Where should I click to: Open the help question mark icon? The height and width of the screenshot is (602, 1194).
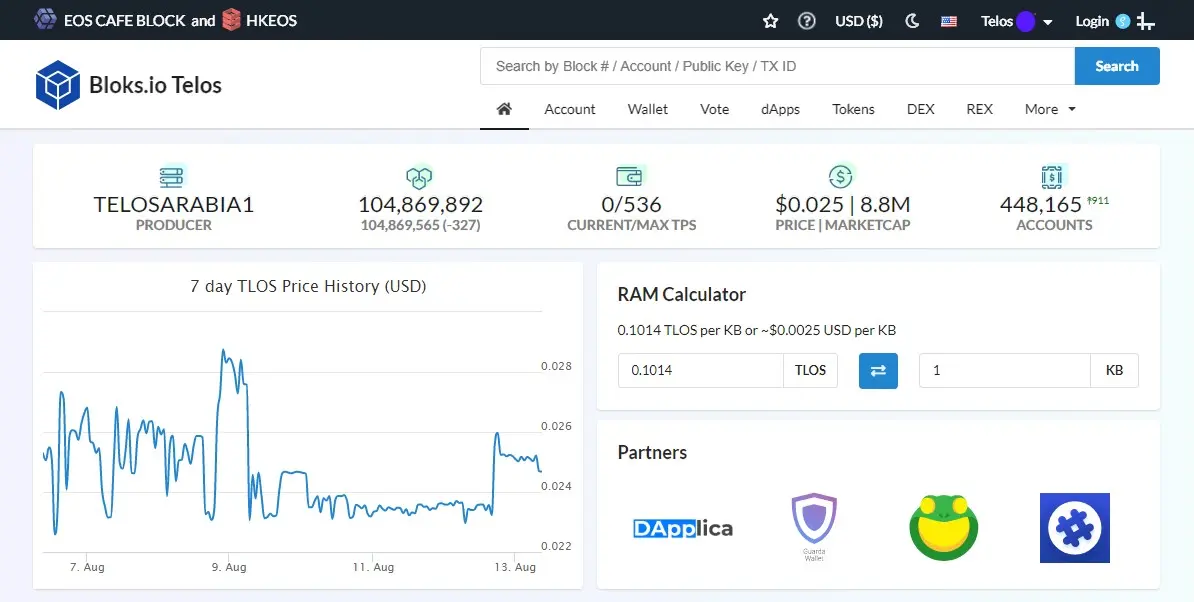tap(806, 21)
